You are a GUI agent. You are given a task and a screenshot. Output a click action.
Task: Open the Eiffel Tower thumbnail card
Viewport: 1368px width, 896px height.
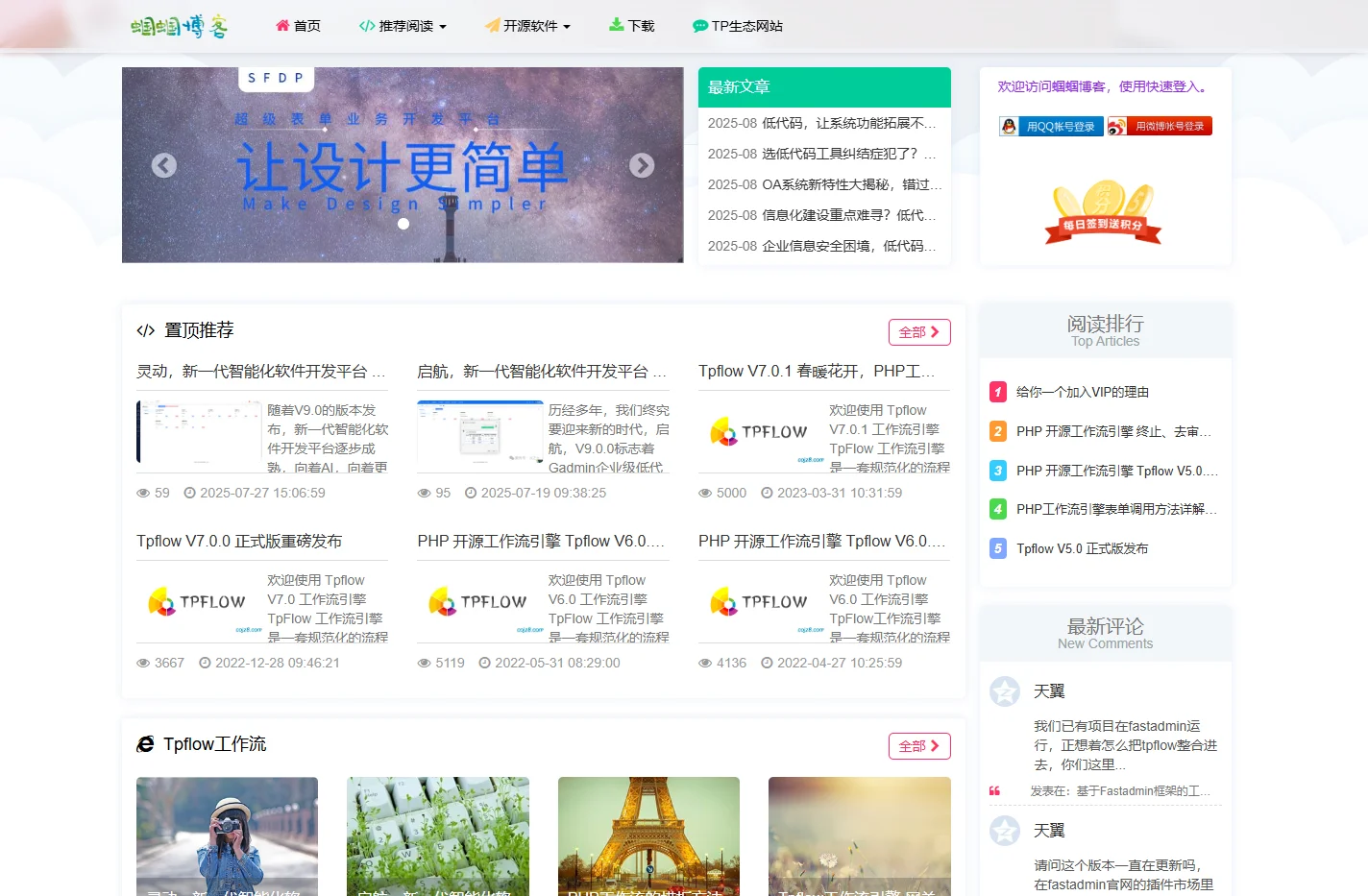pos(648,836)
